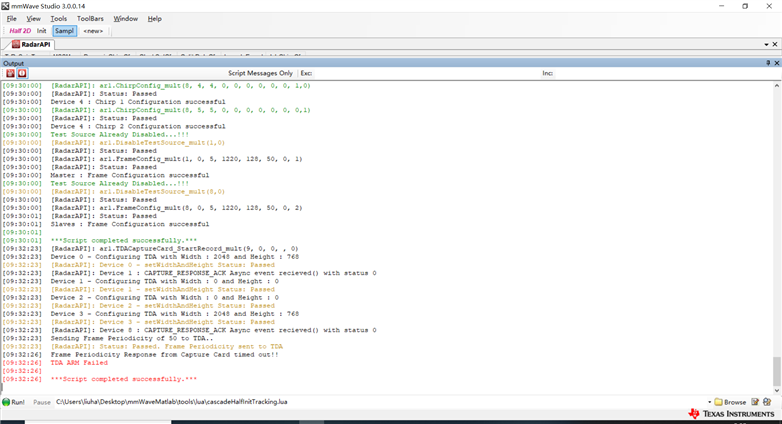Toggle Script Messages Only filter
782x424 pixels.
click(x=260, y=73)
